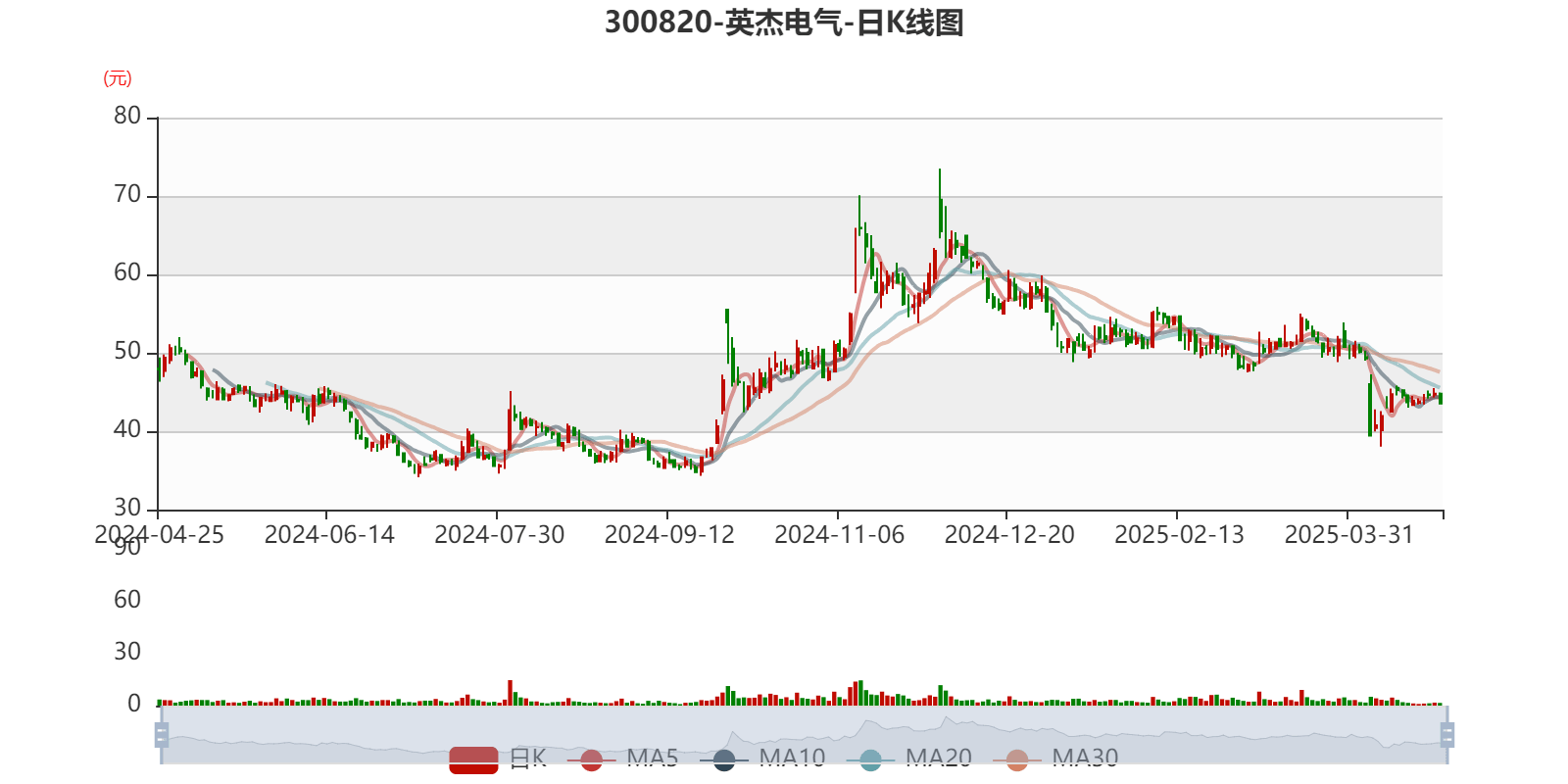Click the 2024-12-20 date label
This screenshot has width=1568, height=784.
(1009, 535)
